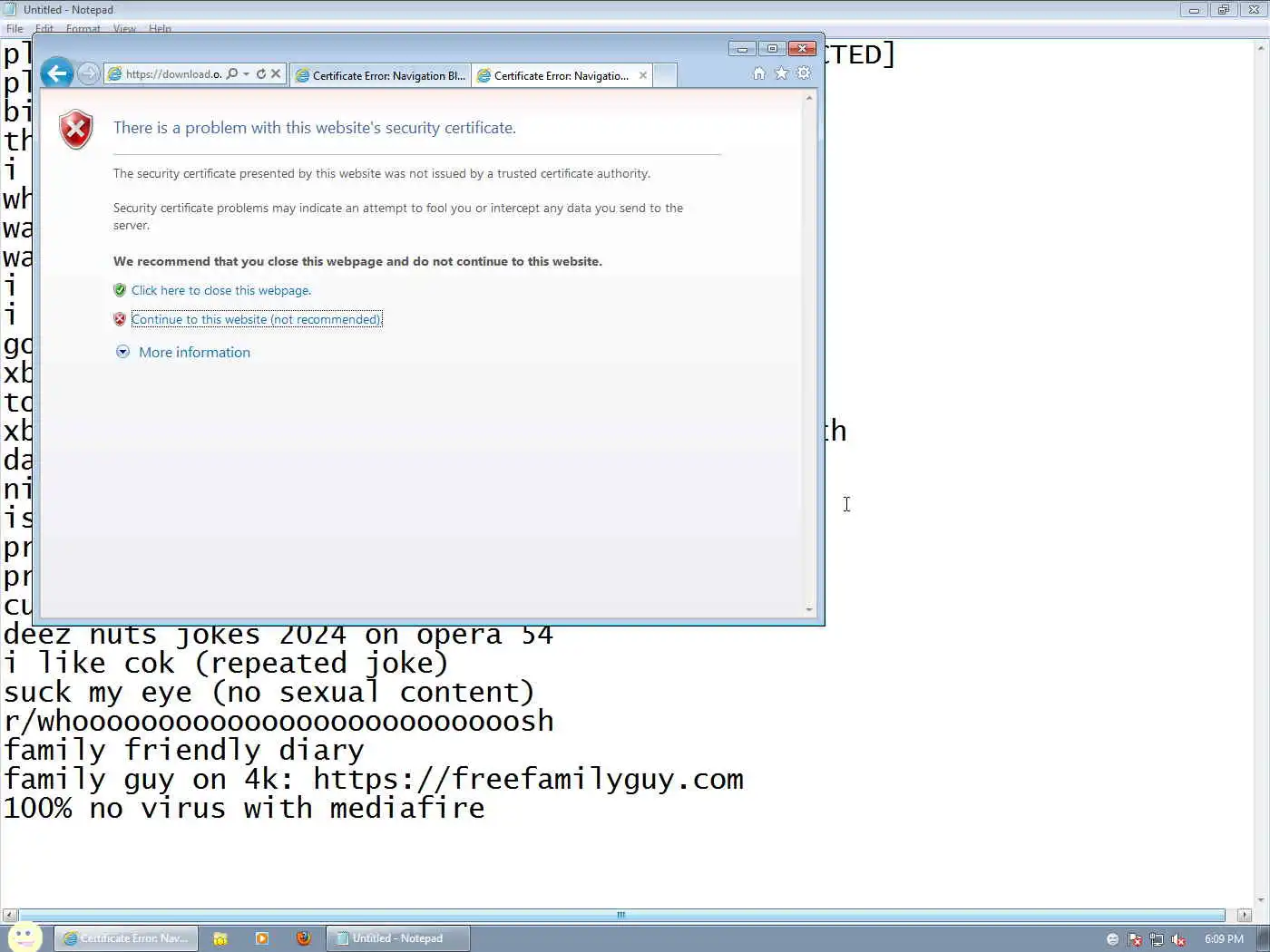Click 'Click here to close this webpage' link
This screenshot has height=952, width=1270.
pos(221,290)
